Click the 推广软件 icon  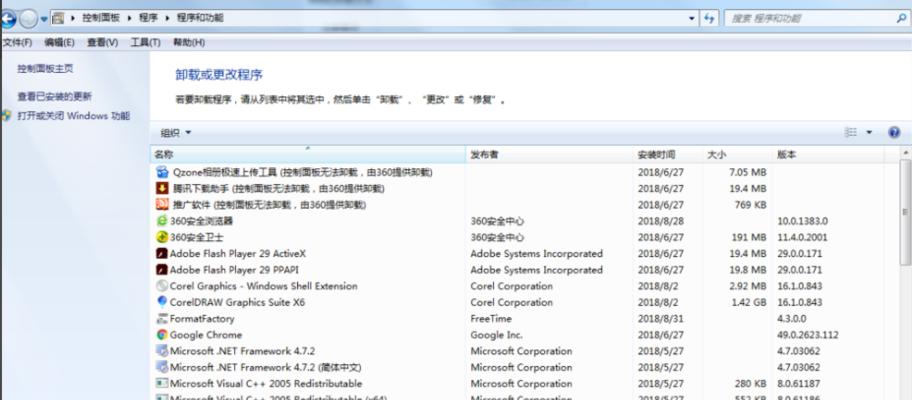pos(162,205)
